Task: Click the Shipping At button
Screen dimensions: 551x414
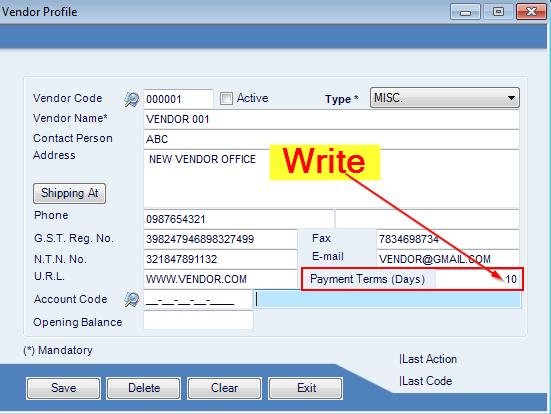Action: 70,193
